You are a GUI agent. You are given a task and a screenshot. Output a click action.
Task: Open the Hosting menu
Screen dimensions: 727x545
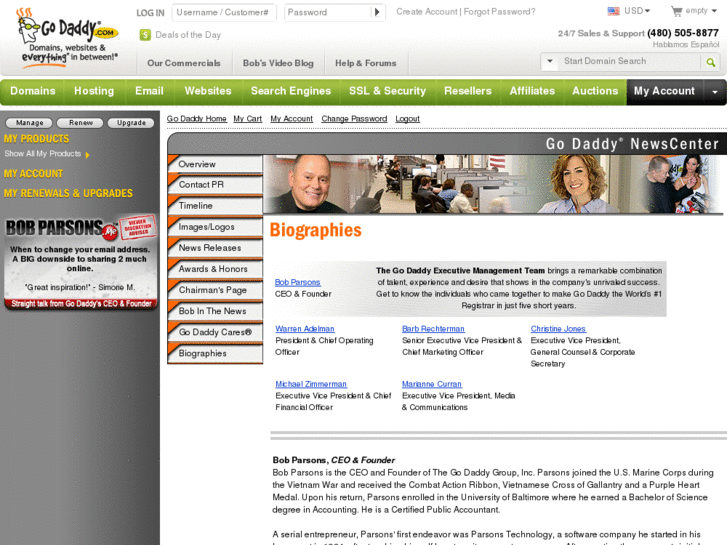point(94,91)
